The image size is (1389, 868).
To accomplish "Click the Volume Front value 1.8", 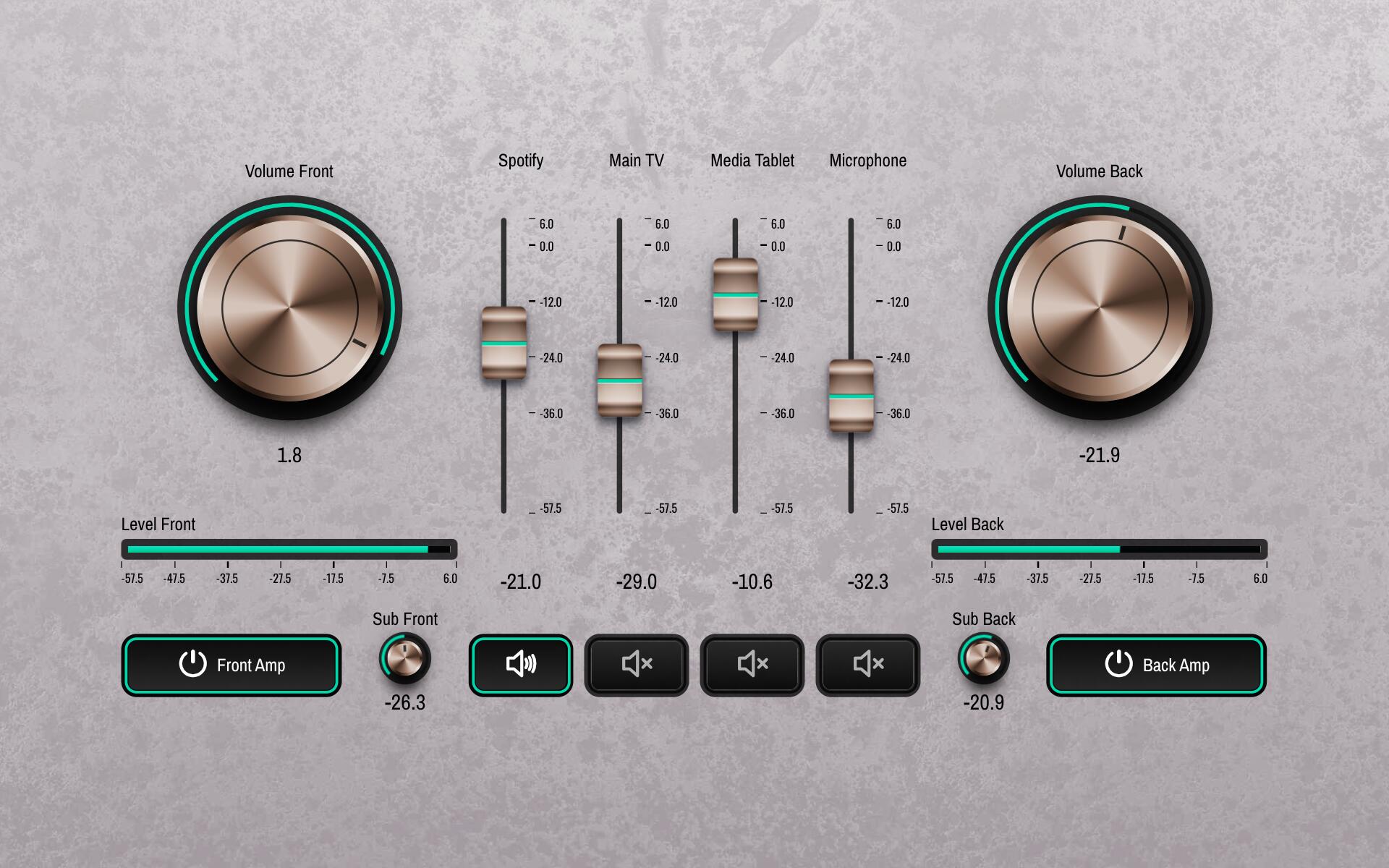I will coord(289,455).
